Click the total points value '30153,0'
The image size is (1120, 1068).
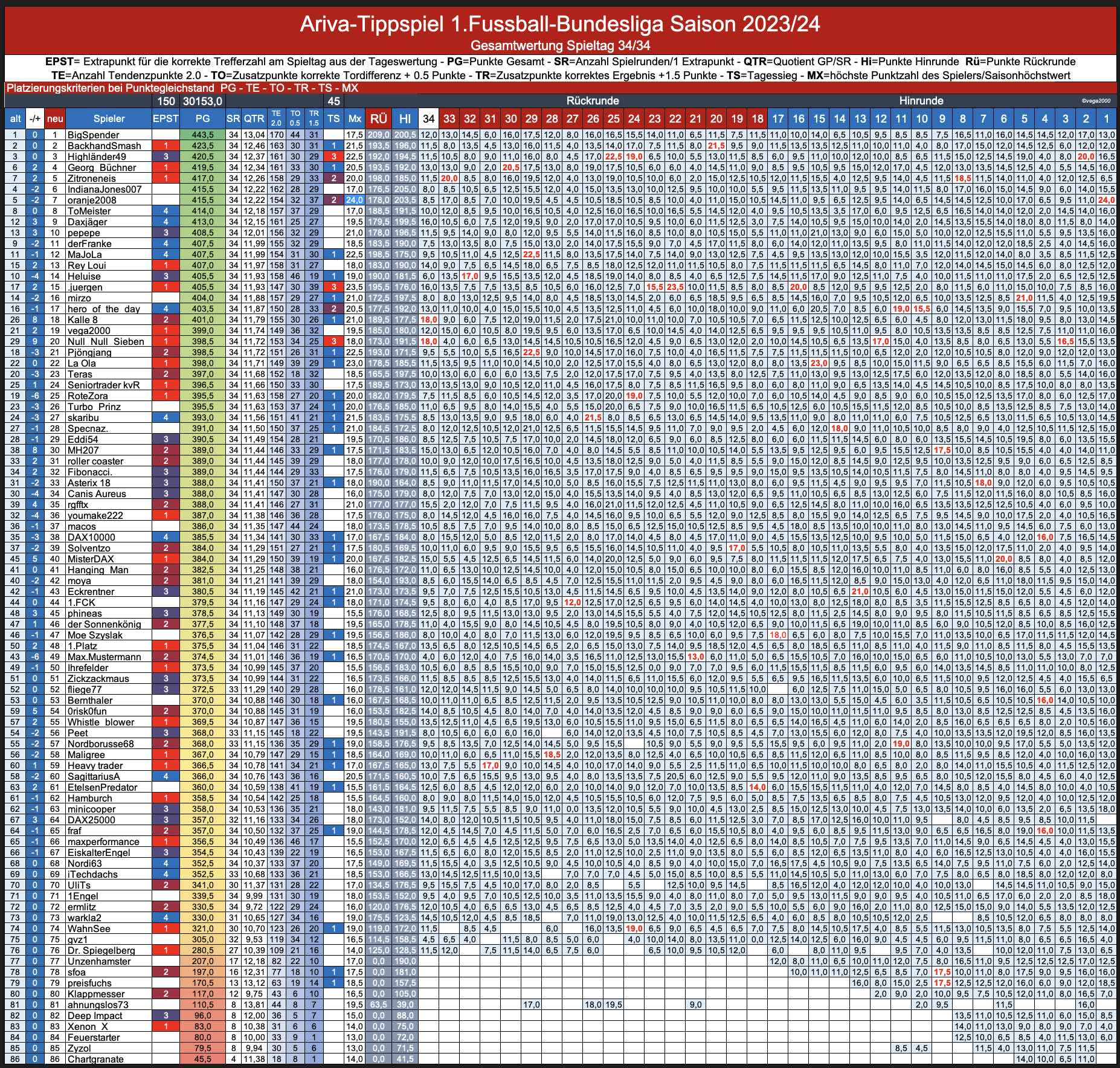point(202,101)
